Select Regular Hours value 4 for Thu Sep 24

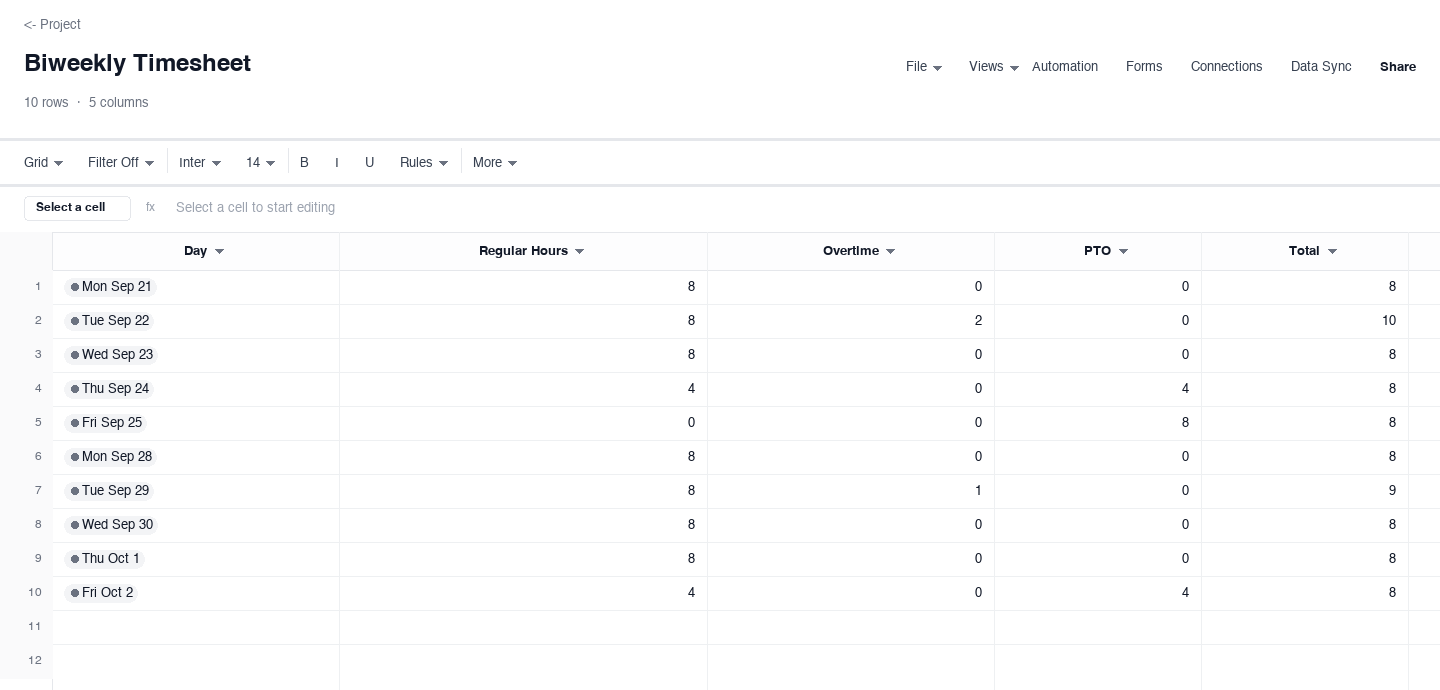[523, 389]
